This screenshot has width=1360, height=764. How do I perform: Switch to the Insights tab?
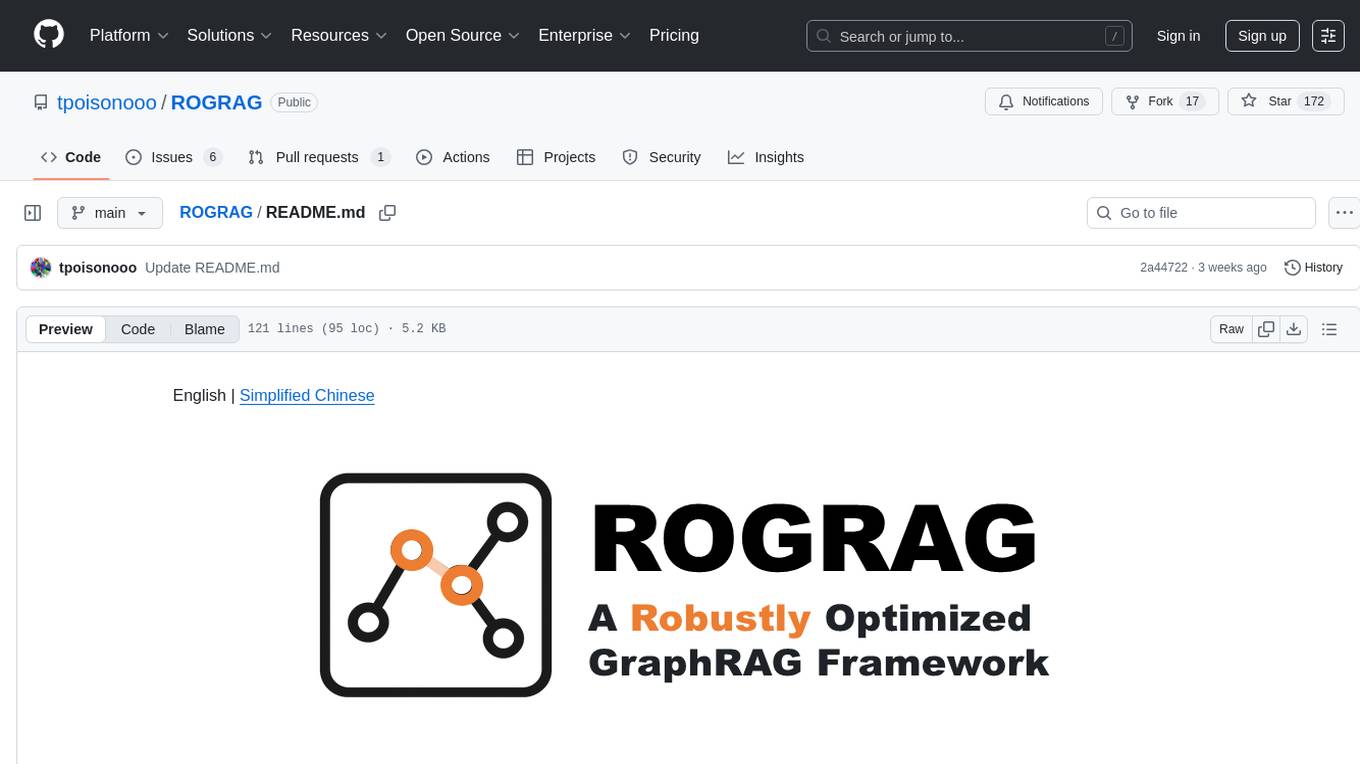tap(766, 157)
